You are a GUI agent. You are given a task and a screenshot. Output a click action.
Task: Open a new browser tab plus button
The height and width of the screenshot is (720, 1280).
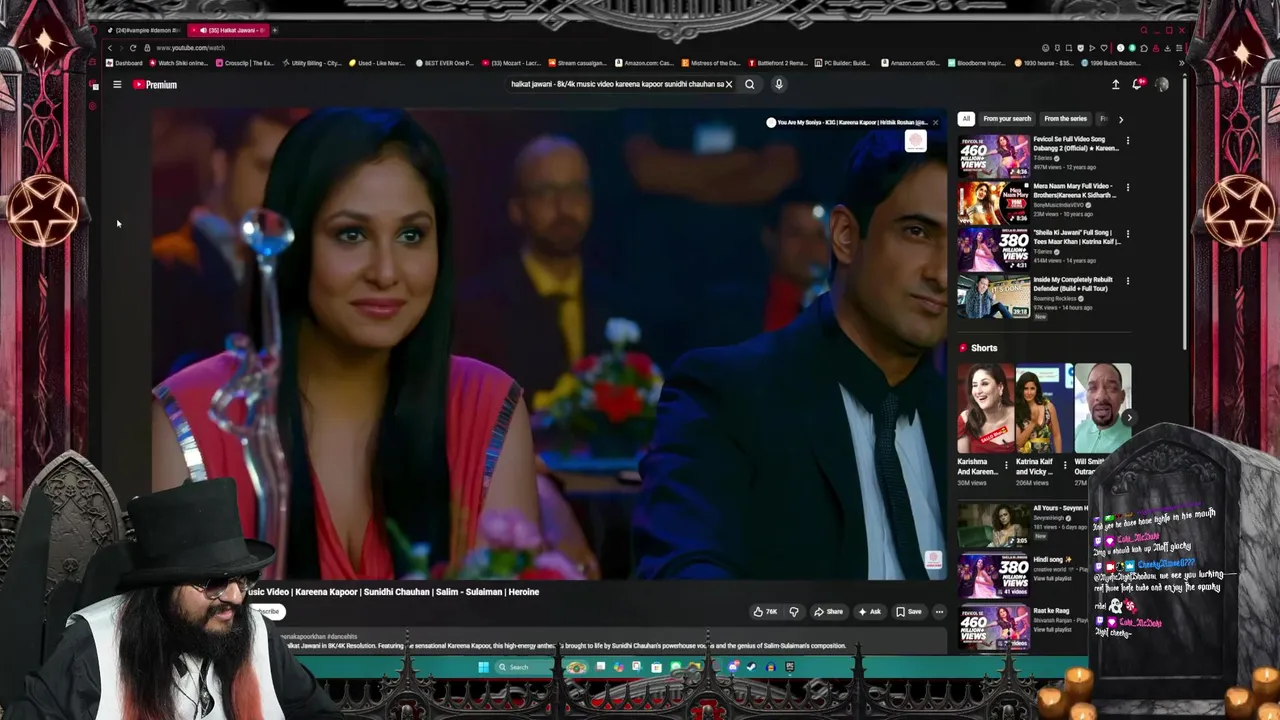(x=275, y=30)
